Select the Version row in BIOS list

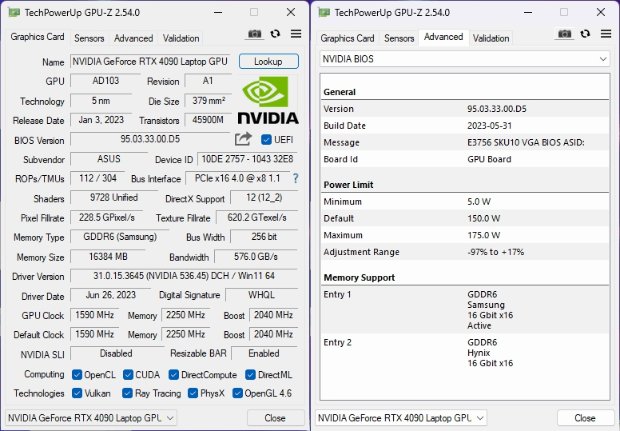[x=465, y=109]
